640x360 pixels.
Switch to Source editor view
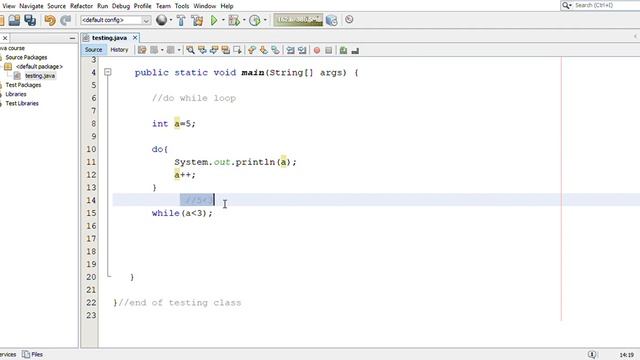(93, 50)
